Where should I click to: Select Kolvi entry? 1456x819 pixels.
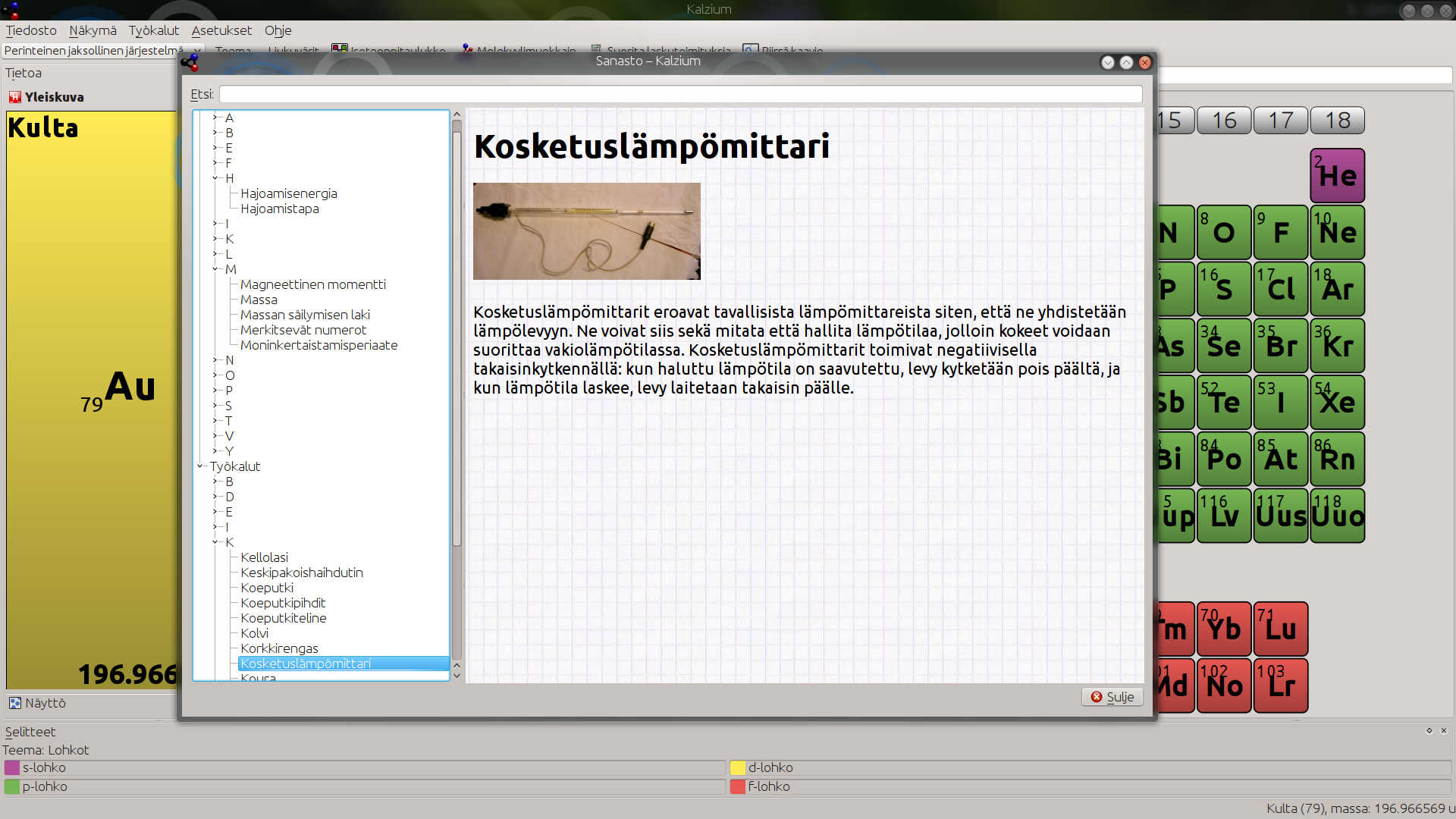[254, 633]
